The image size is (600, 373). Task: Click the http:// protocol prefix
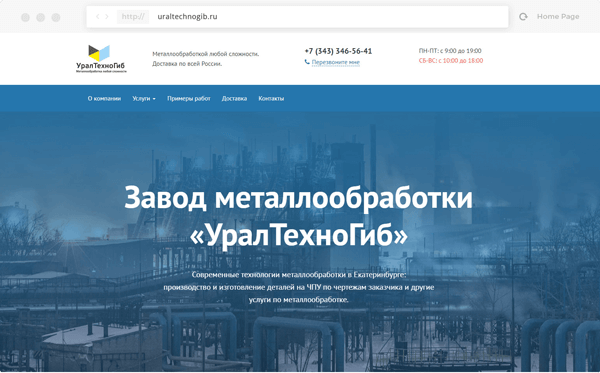pyautogui.click(x=133, y=16)
